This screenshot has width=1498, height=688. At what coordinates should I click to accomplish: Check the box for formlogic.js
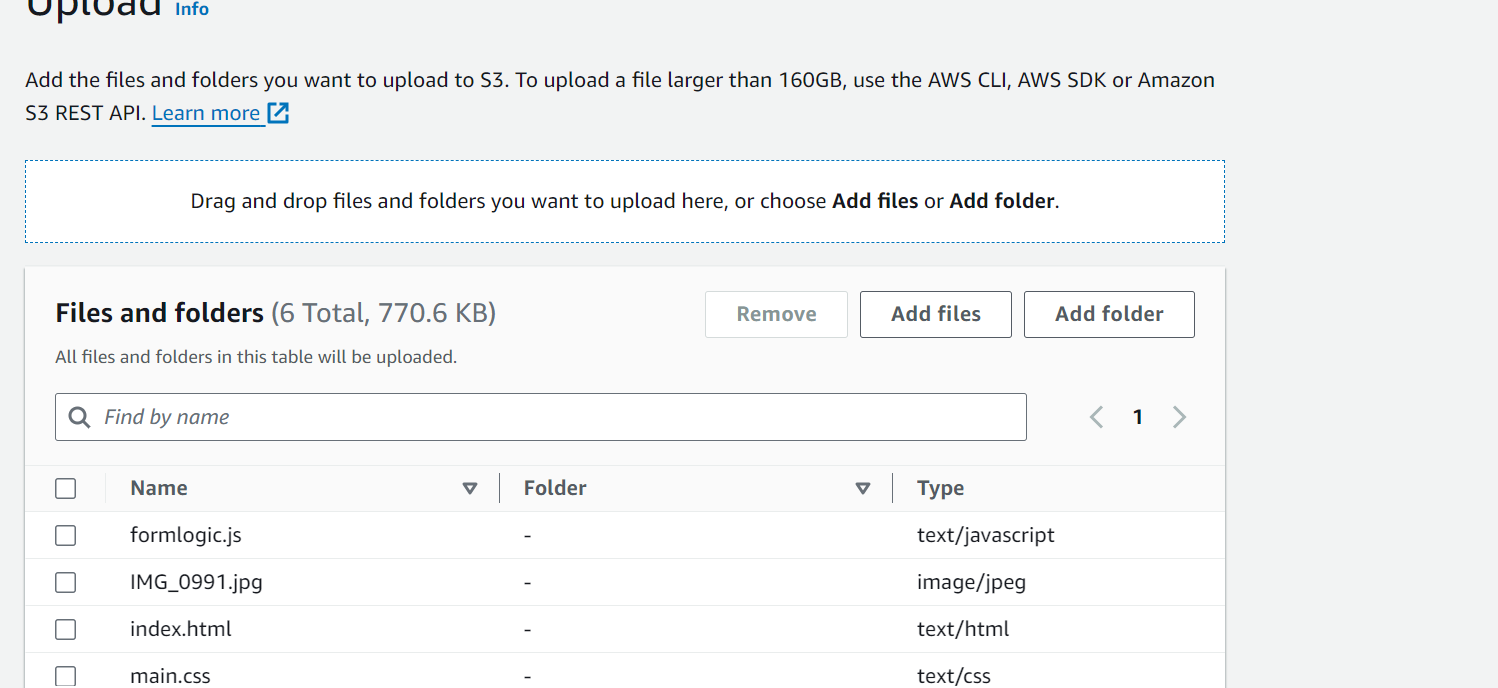[x=66, y=535]
